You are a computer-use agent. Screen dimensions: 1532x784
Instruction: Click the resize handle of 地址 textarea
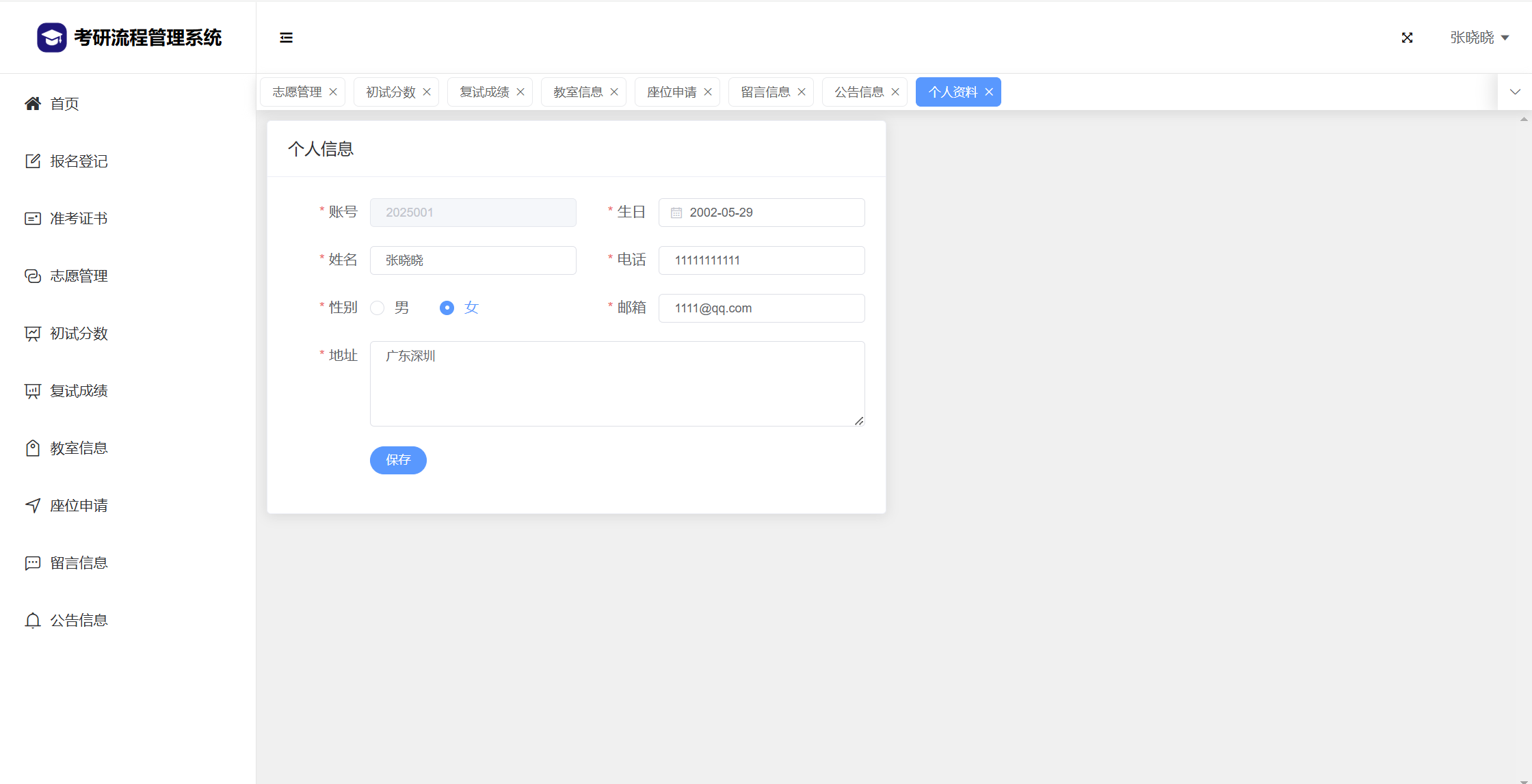(x=859, y=420)
